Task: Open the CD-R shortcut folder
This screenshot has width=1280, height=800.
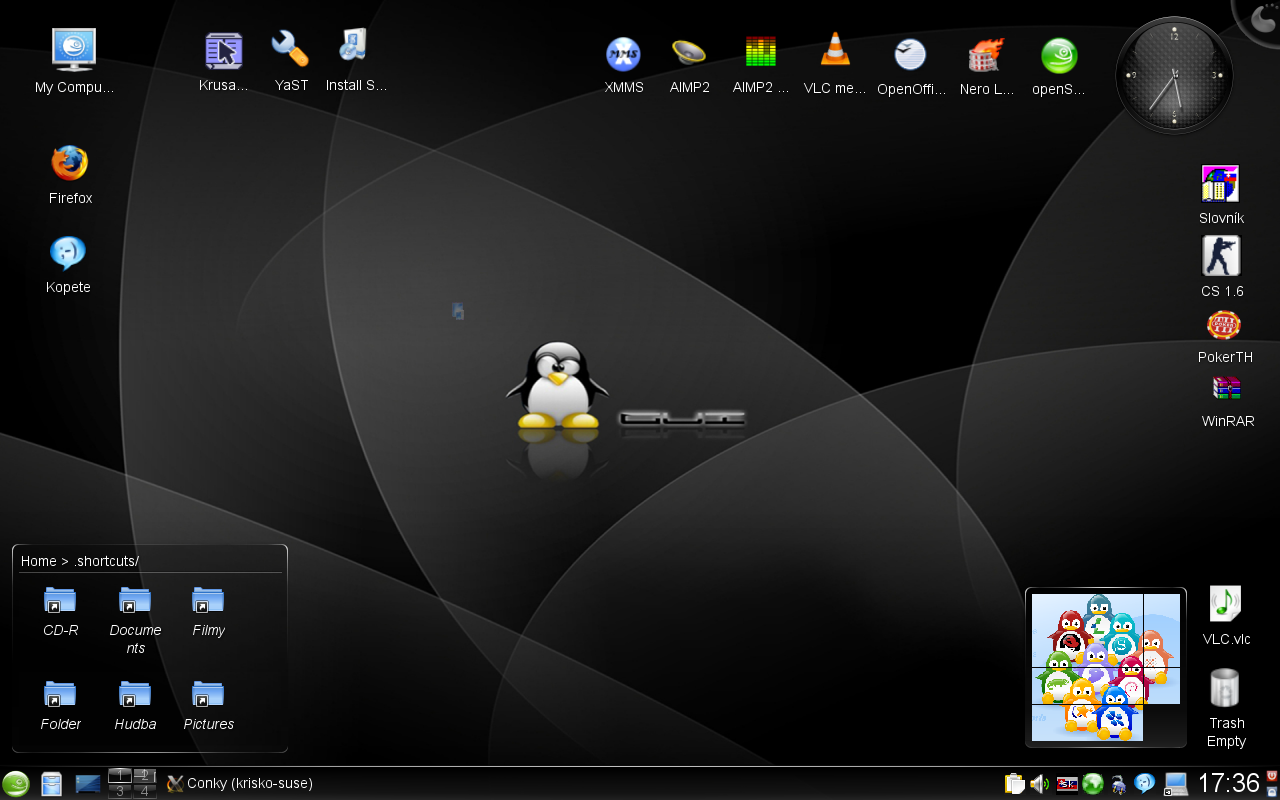Action: click(60, 612)
